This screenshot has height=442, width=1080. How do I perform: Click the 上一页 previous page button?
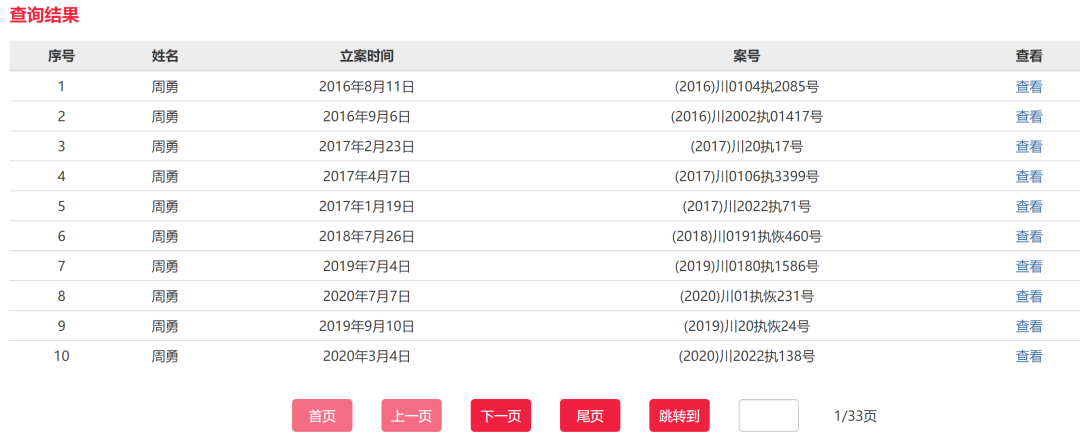[x=411, y=416]
